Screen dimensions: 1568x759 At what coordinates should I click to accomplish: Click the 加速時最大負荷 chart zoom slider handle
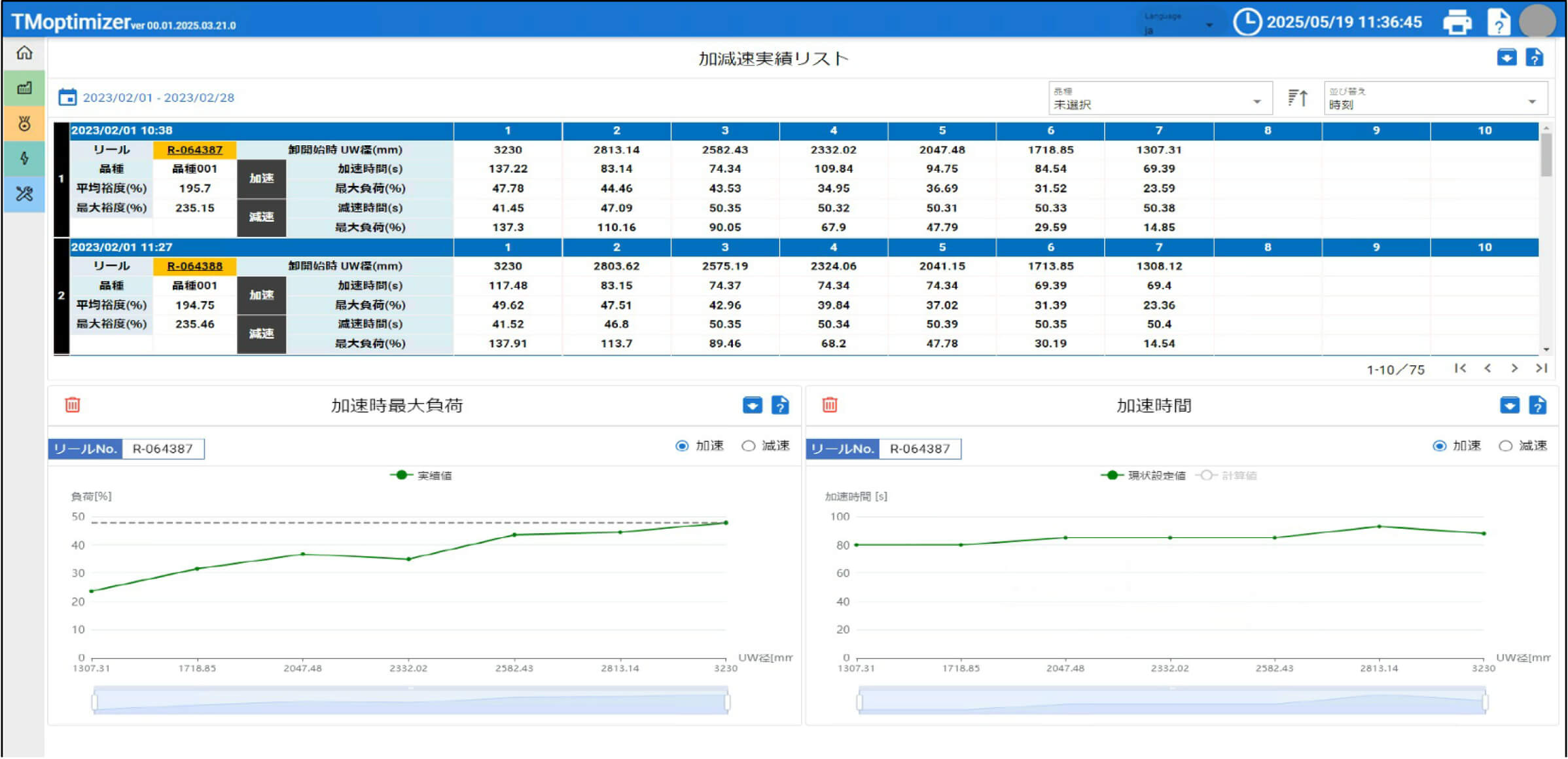[95, 703]
